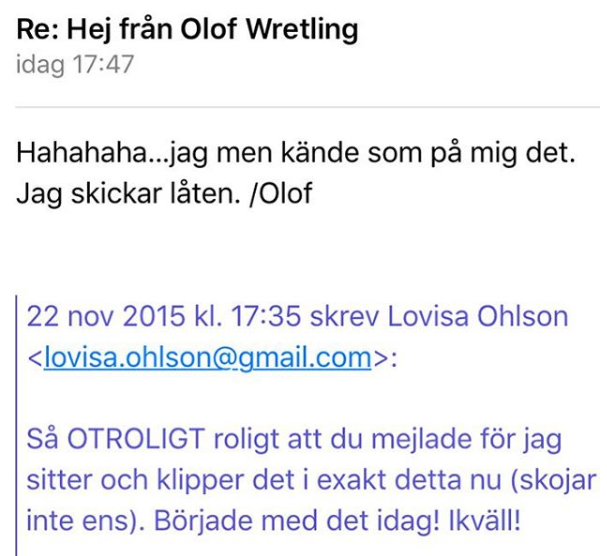Click the word mejlade in quoted text
607x556 pixels.
422,439
